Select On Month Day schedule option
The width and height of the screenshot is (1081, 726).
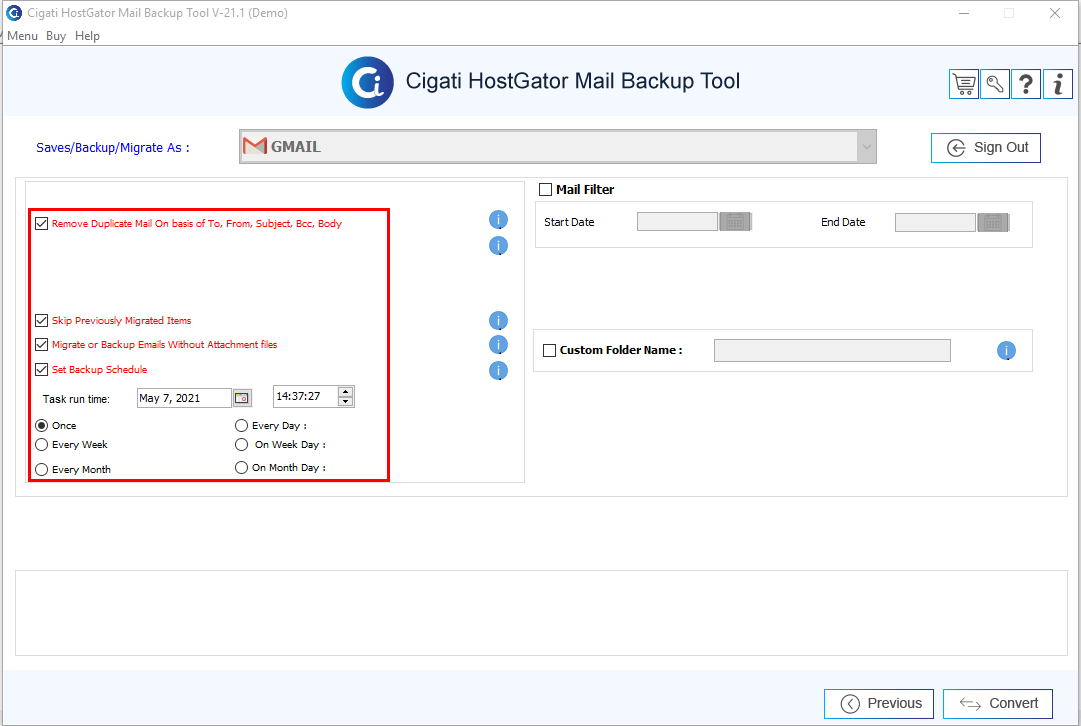pos(241,467)
